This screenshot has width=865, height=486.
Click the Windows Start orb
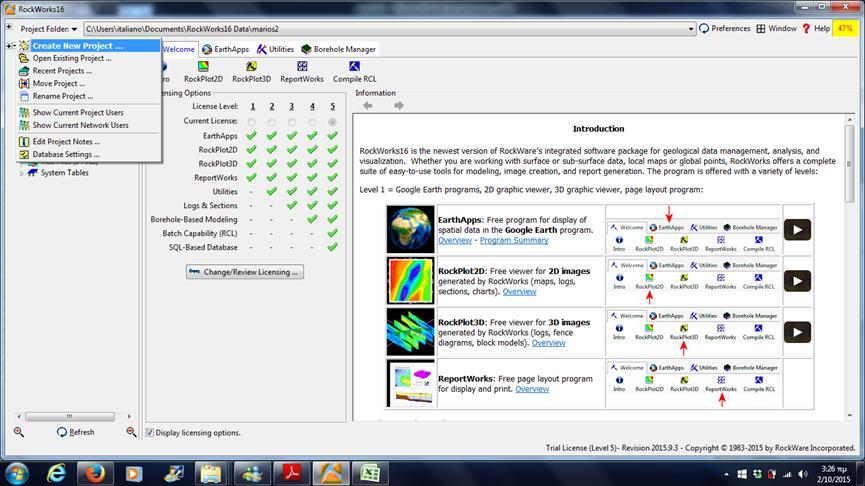tap(16, 474)
